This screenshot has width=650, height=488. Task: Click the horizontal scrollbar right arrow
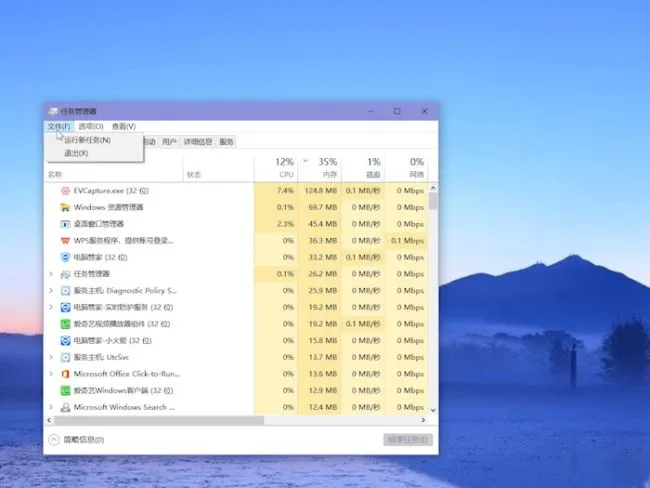tap(423, 420)
